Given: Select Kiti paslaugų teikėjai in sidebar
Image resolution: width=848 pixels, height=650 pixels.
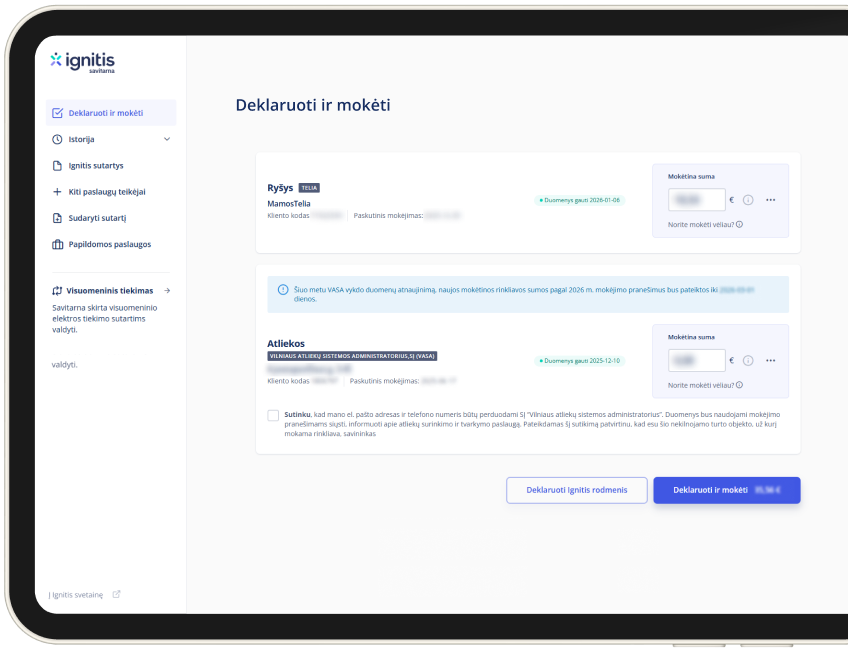Looking at the screenshot, I should [107, 192].
